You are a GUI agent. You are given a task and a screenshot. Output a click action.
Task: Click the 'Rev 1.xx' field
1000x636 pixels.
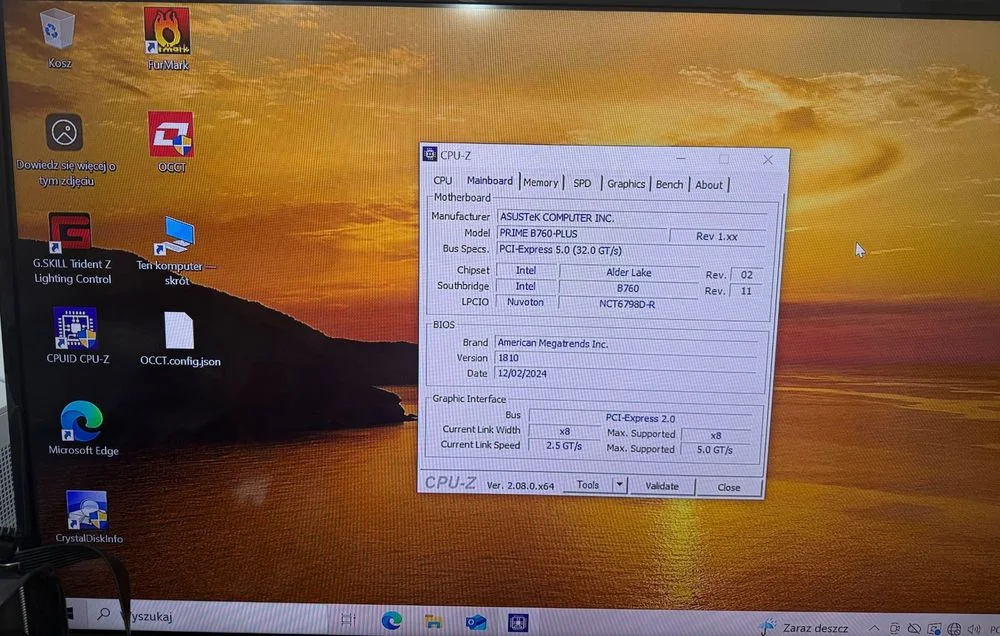pos(717,236)
